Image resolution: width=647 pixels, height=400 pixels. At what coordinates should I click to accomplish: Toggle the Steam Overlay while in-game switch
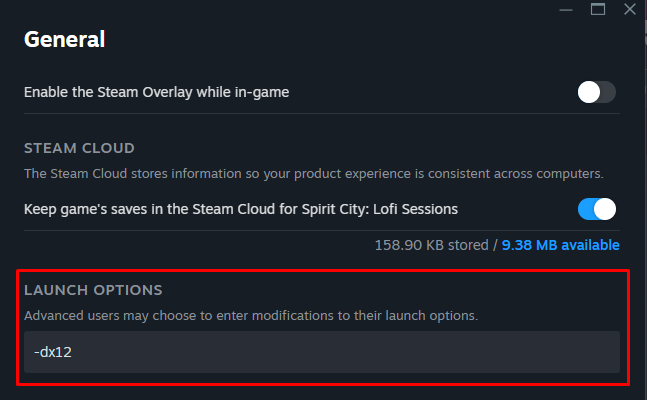(x=596, y=93)
